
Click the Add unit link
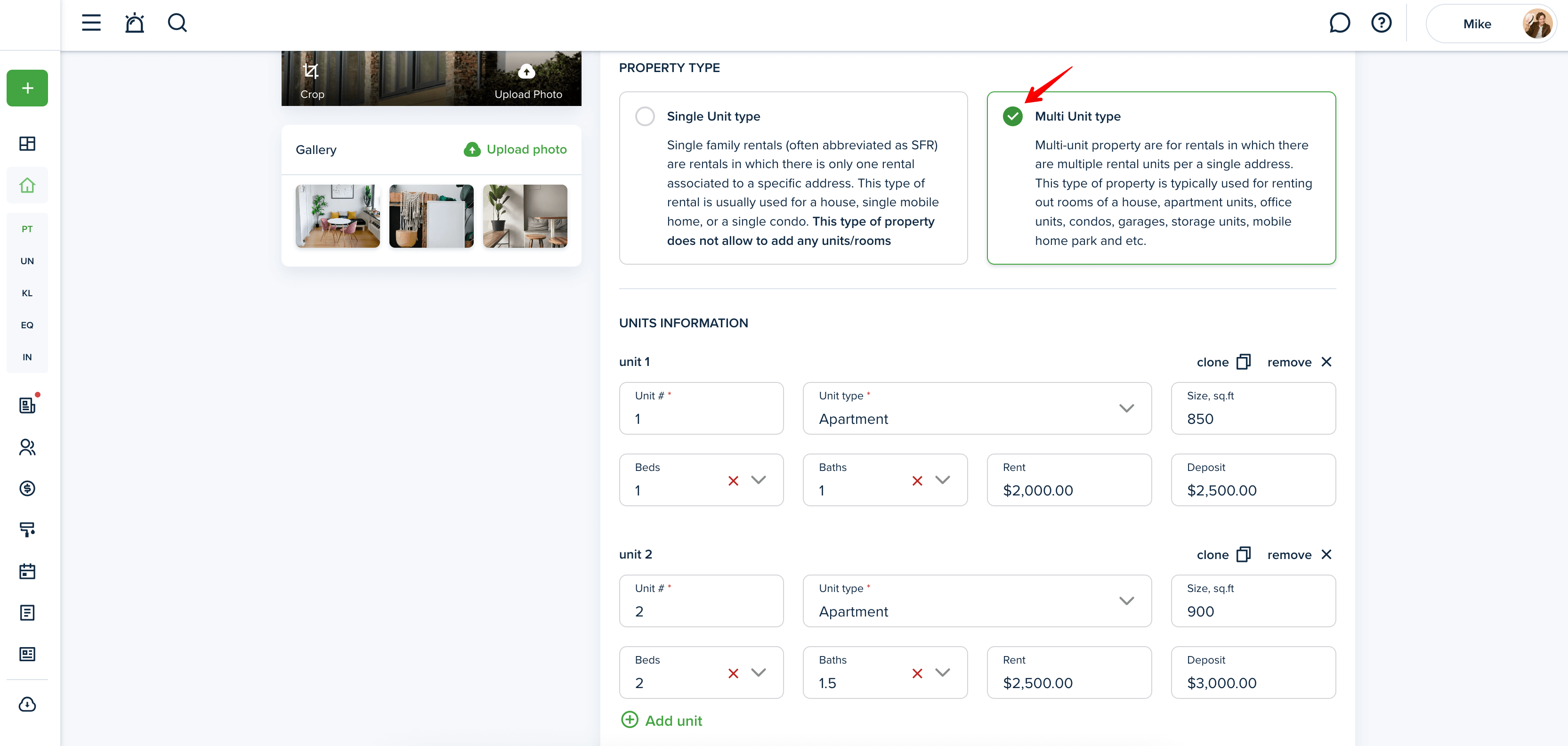(x=662, y=721)
